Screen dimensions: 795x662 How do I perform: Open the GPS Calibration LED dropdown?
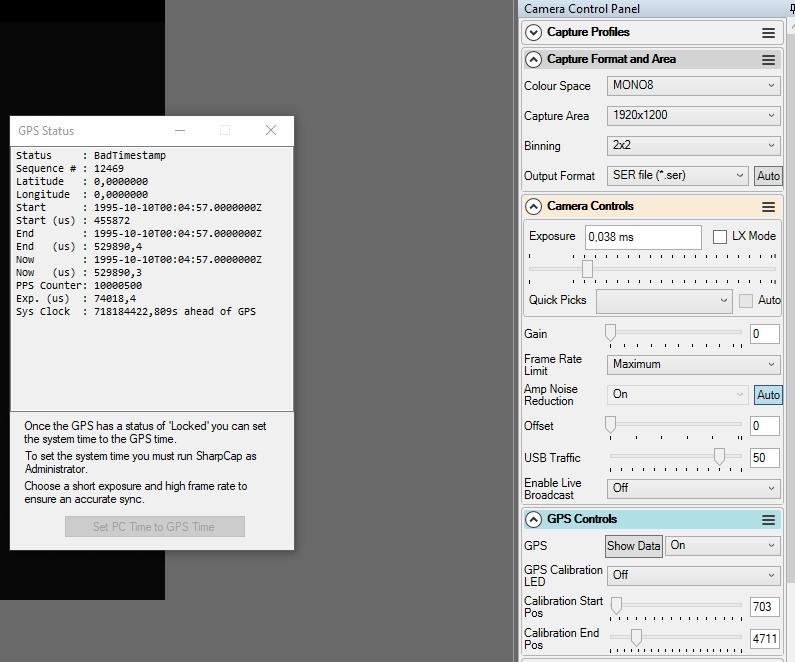coord(693,575)
